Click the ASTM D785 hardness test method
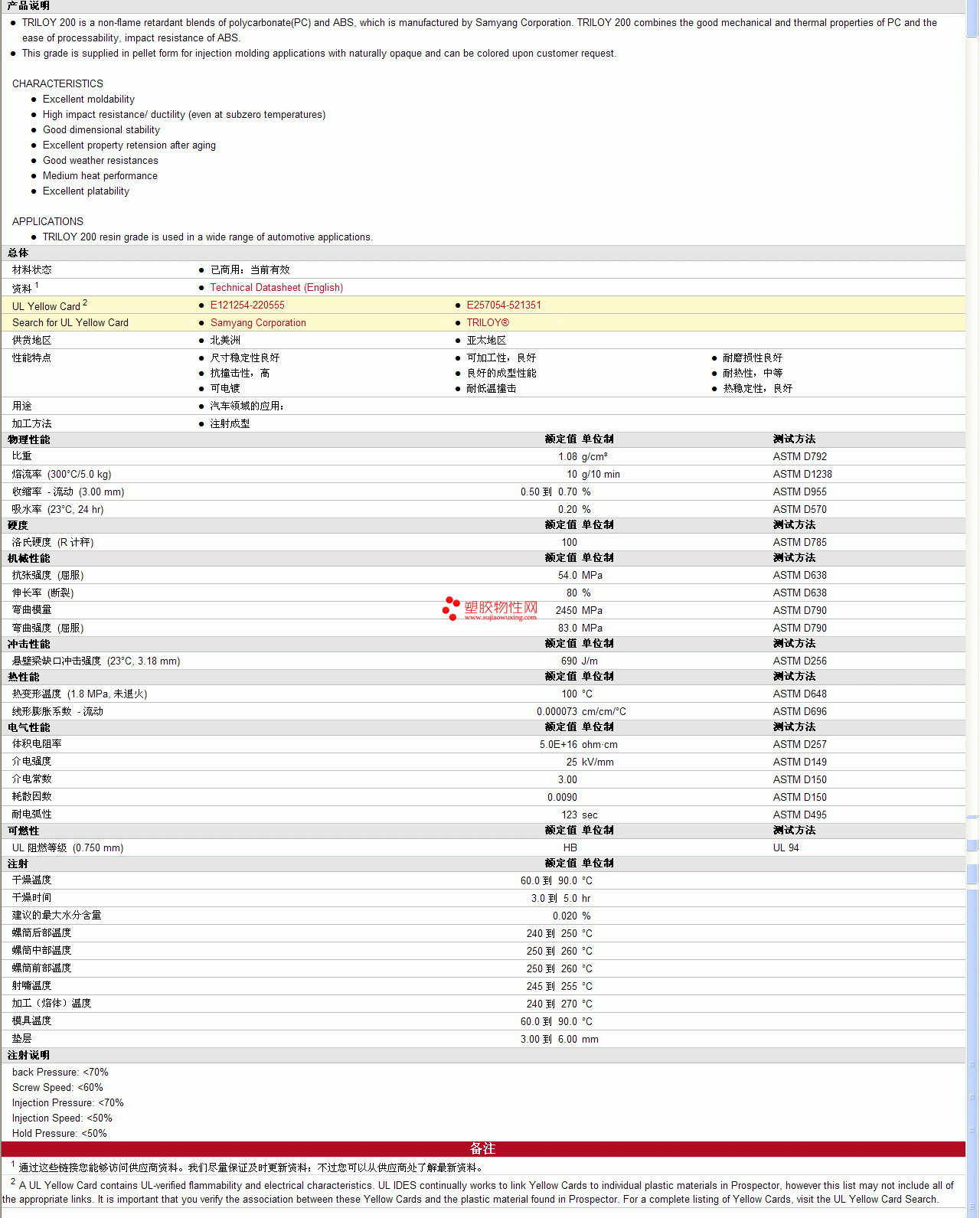The image size is (980, 1218). [x=799, y=543]
